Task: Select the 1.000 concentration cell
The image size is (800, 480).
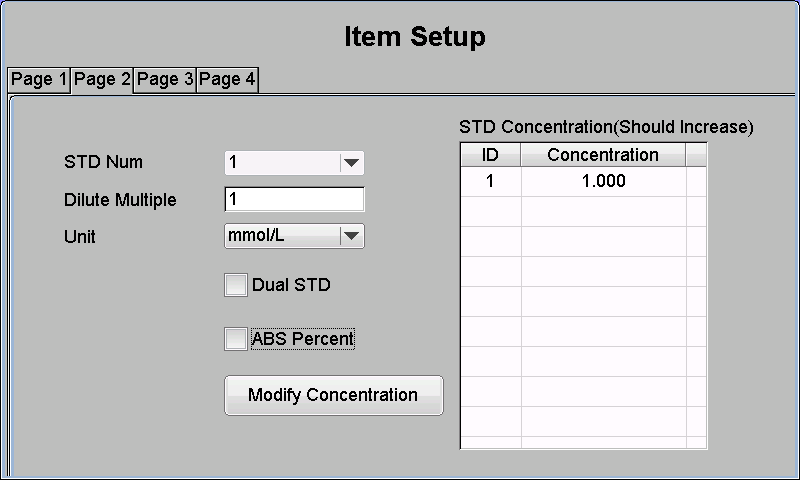Action: 604,181
